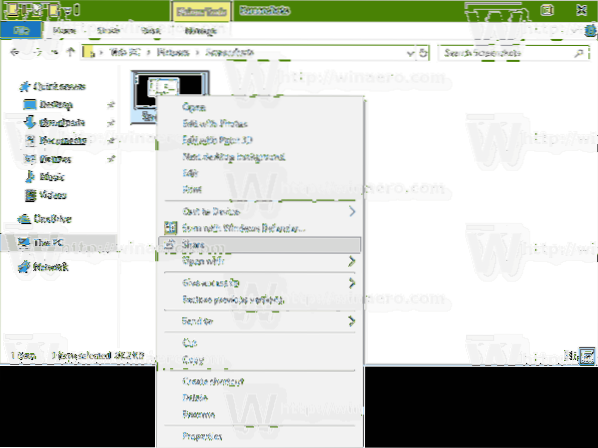Switch to the Home ribbon tab

pos(64,31)
